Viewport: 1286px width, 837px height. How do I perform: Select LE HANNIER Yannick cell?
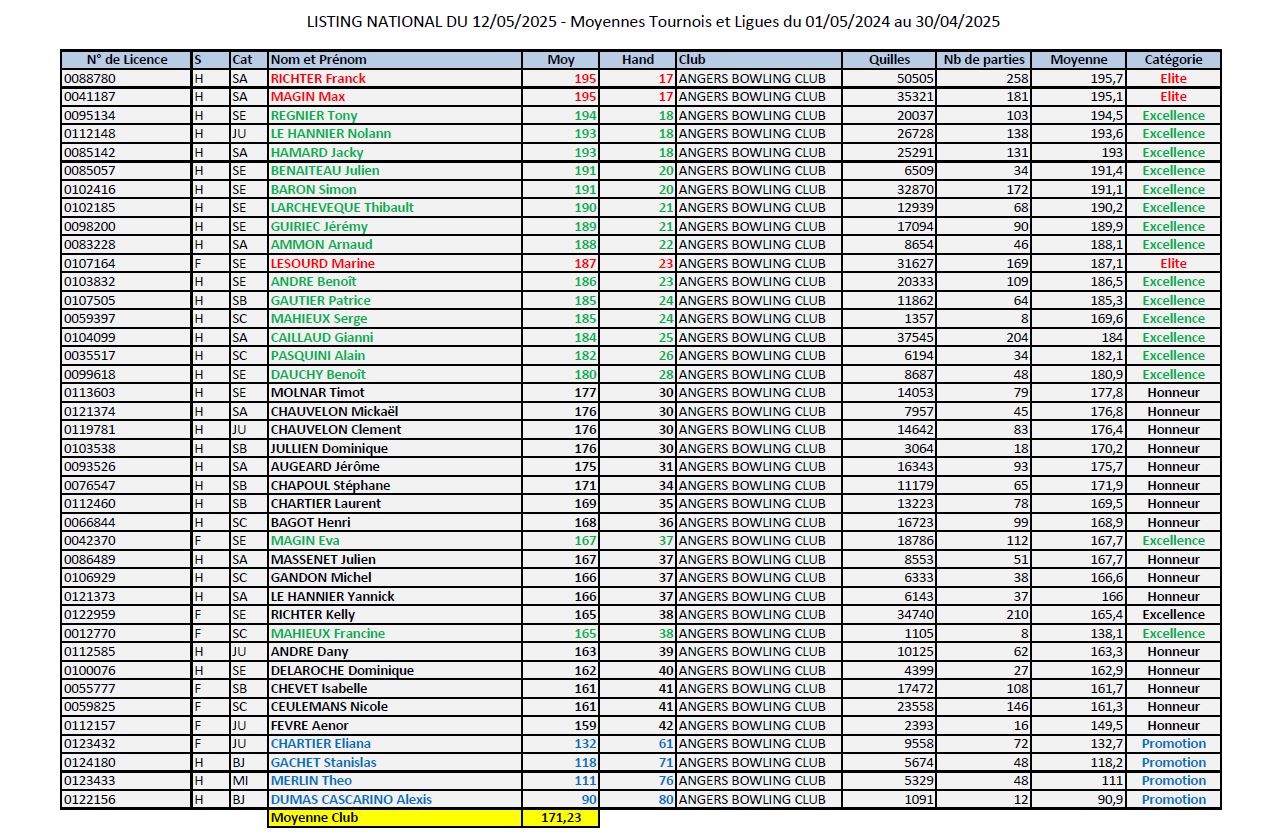click(x=395, y=596)
